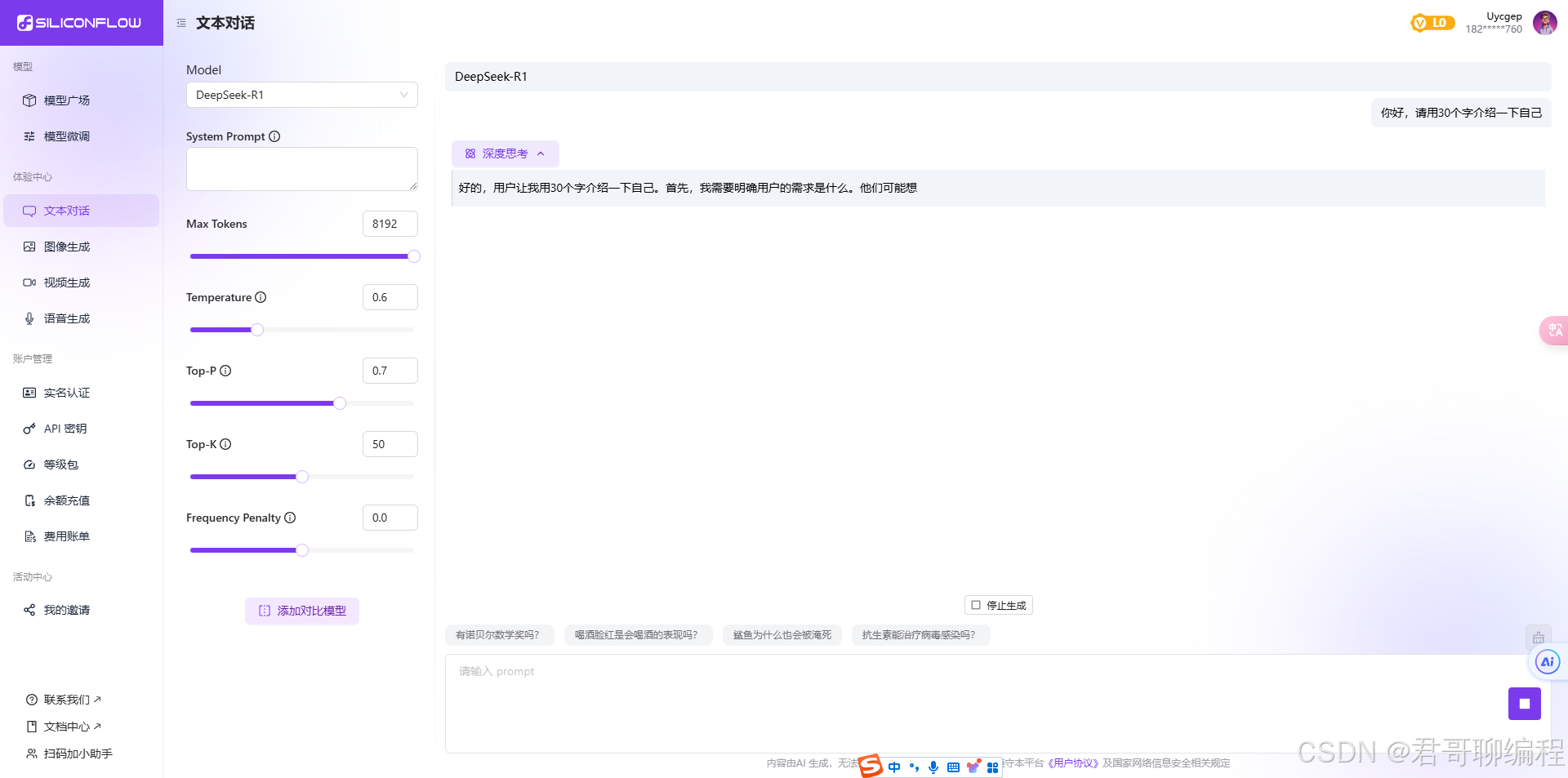Focus the System Prompt text area

click(302, 169)
